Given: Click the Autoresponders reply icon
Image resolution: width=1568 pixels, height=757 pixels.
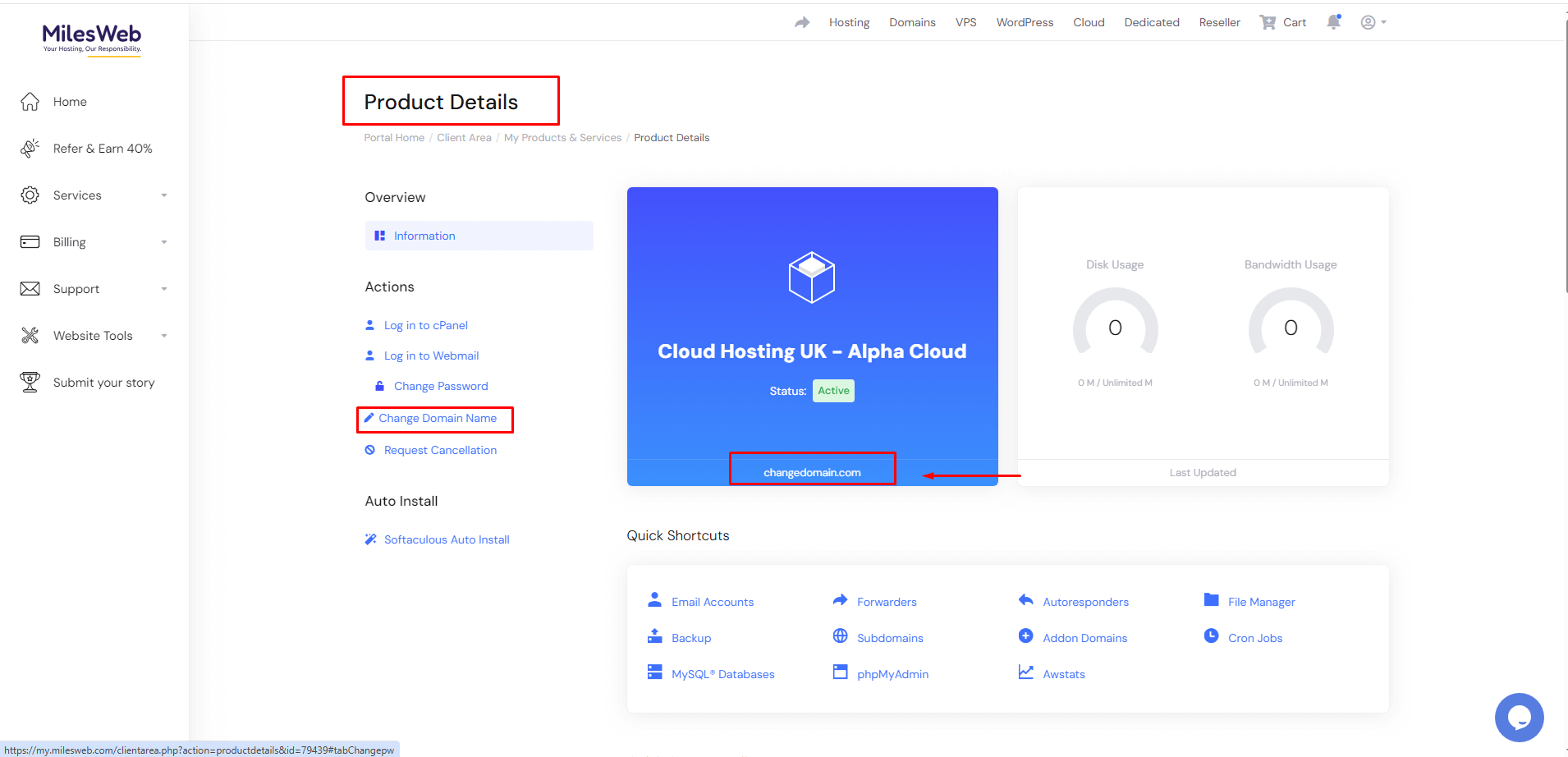Looking at the screenshot, I should 1025,600.
